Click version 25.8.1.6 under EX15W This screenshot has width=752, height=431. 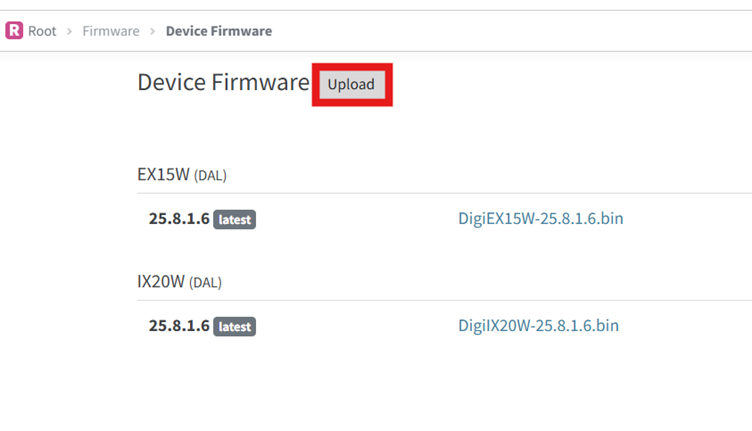coord(179,218)
